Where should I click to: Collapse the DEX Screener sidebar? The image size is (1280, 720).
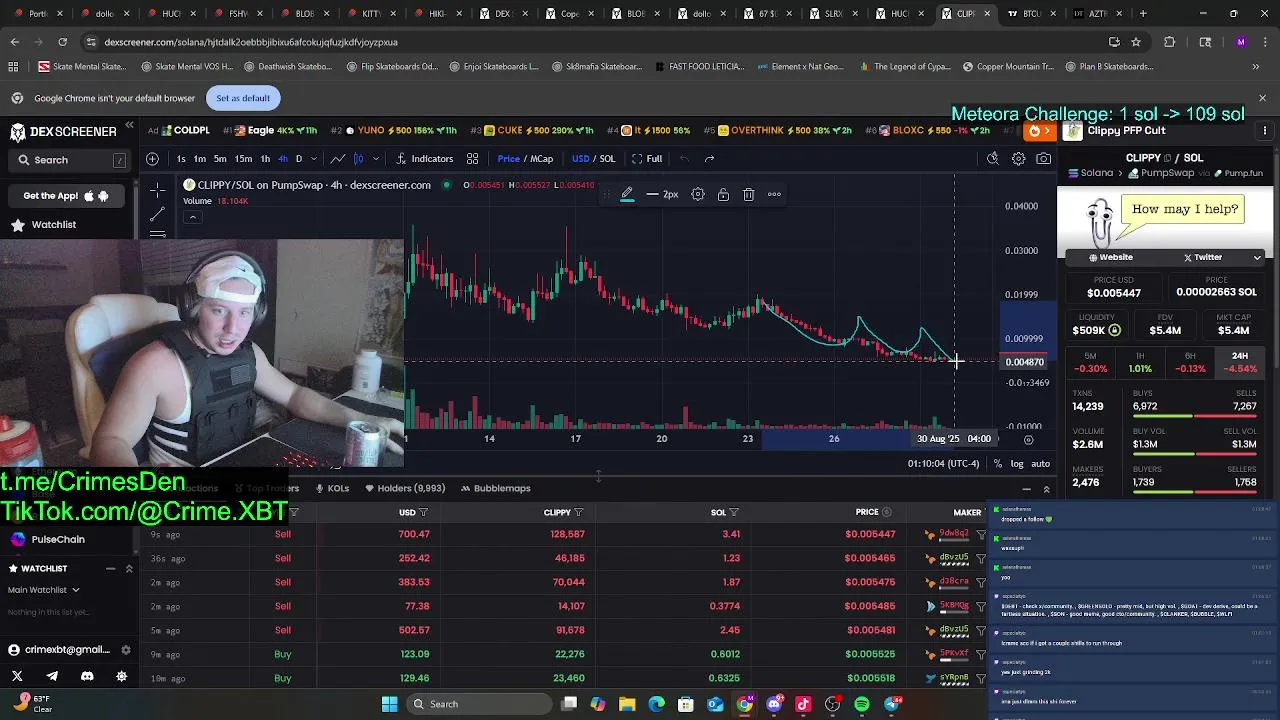coord(129,126)
